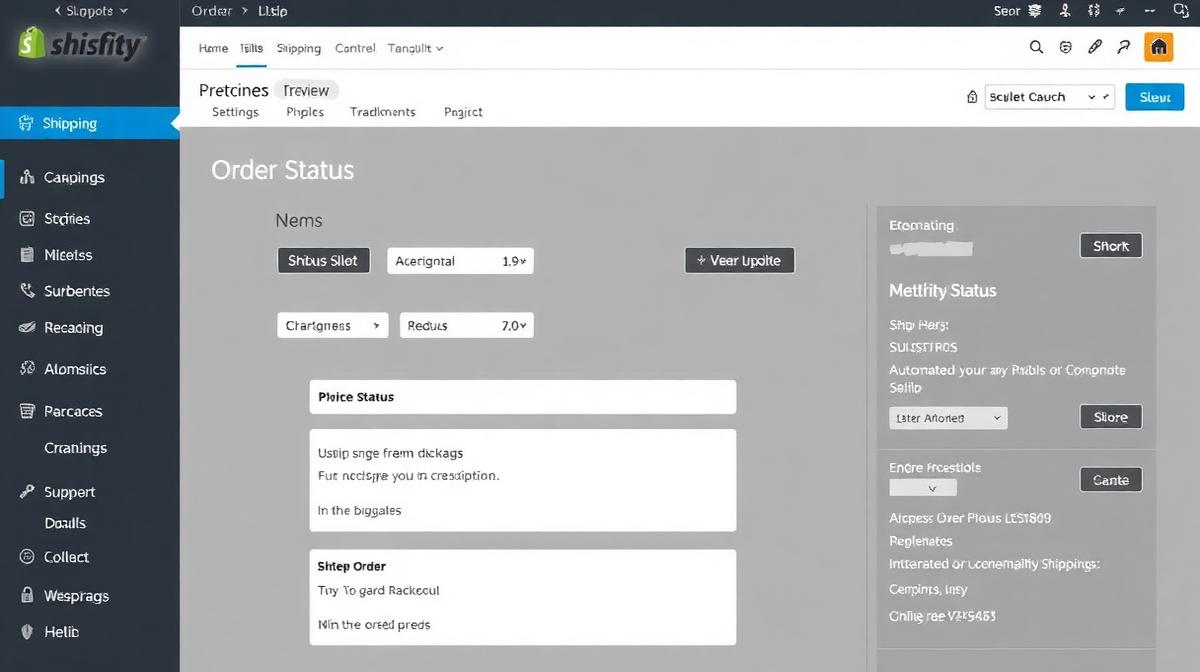Viewport: 1200px width, 672px height.
Task: Click the curved arrow share icon
Action: point(1124,47)
